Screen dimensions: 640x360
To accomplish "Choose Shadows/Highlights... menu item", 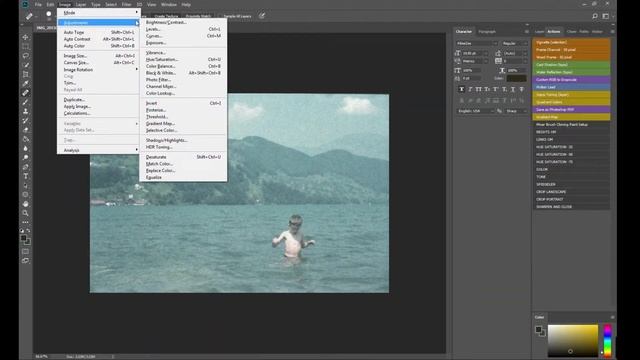I will [x=183, y=140].
